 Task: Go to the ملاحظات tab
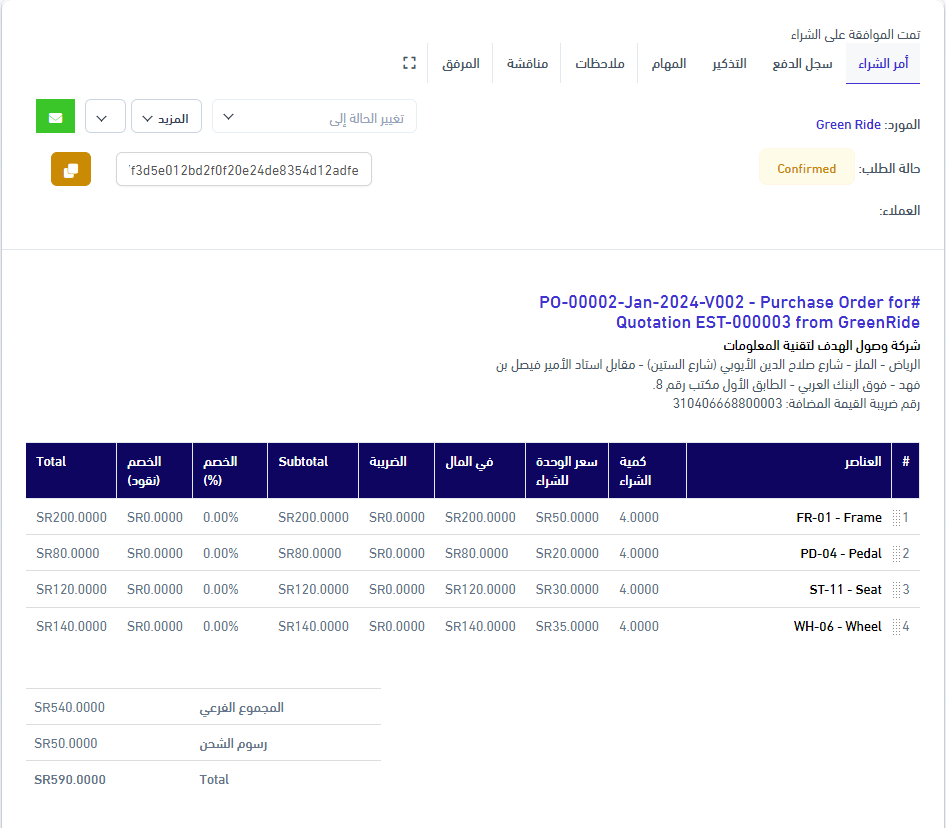point(600,63)
